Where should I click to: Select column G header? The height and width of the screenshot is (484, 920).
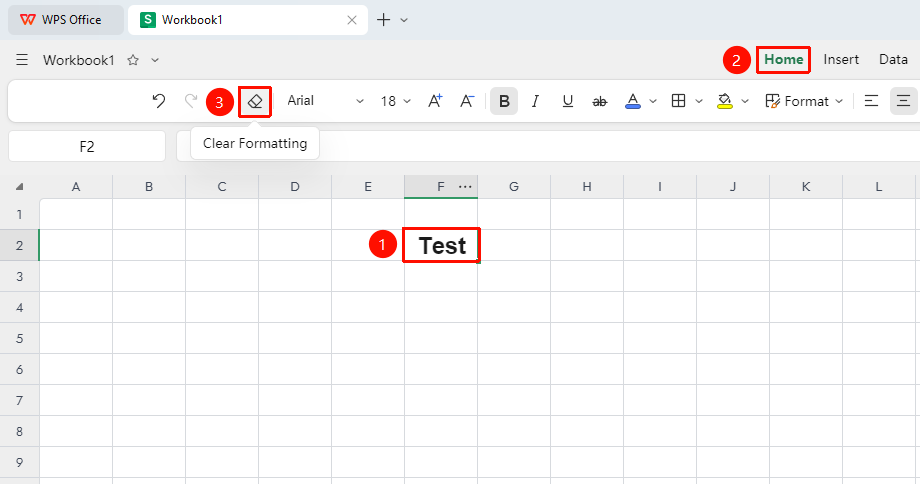tap(514, 187)
